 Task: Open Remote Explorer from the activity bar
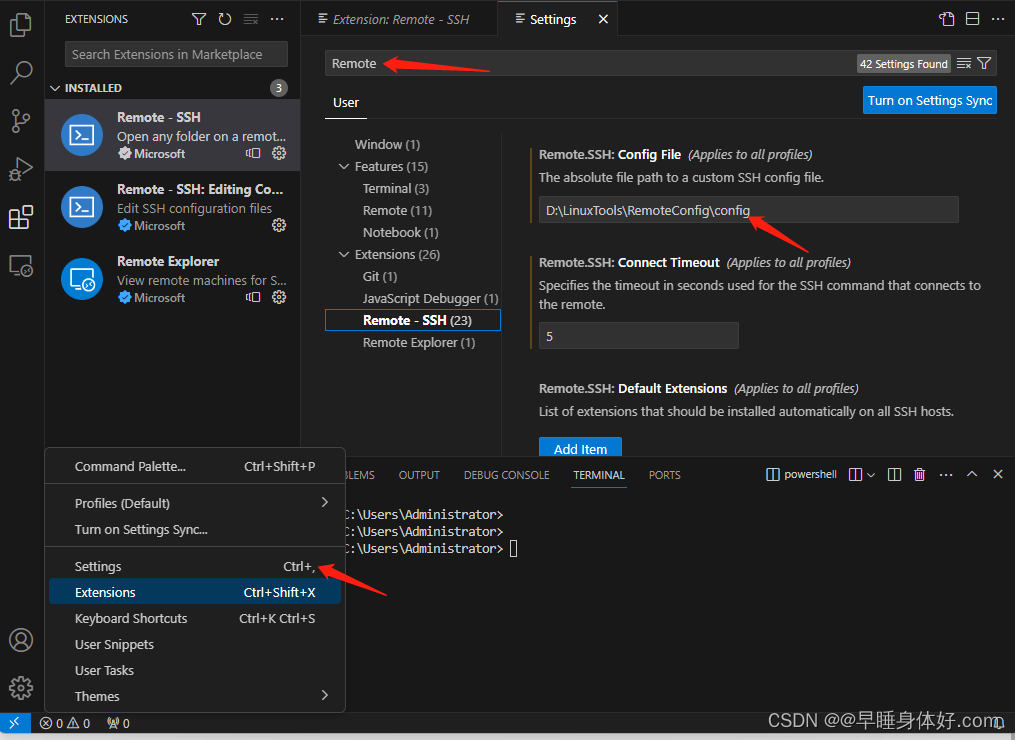click(x=21, y=265)
